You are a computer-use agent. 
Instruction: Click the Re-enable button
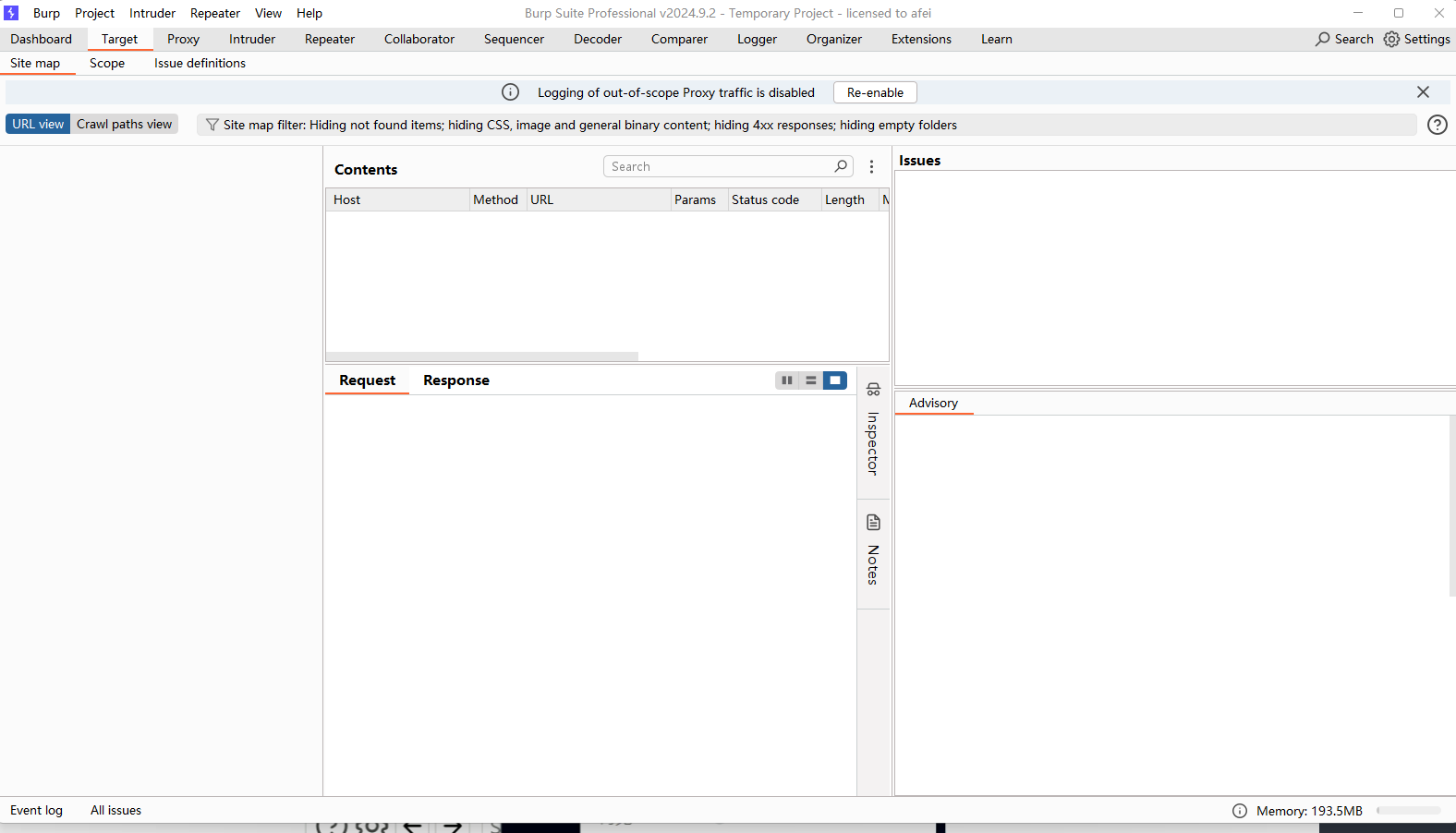875,92
